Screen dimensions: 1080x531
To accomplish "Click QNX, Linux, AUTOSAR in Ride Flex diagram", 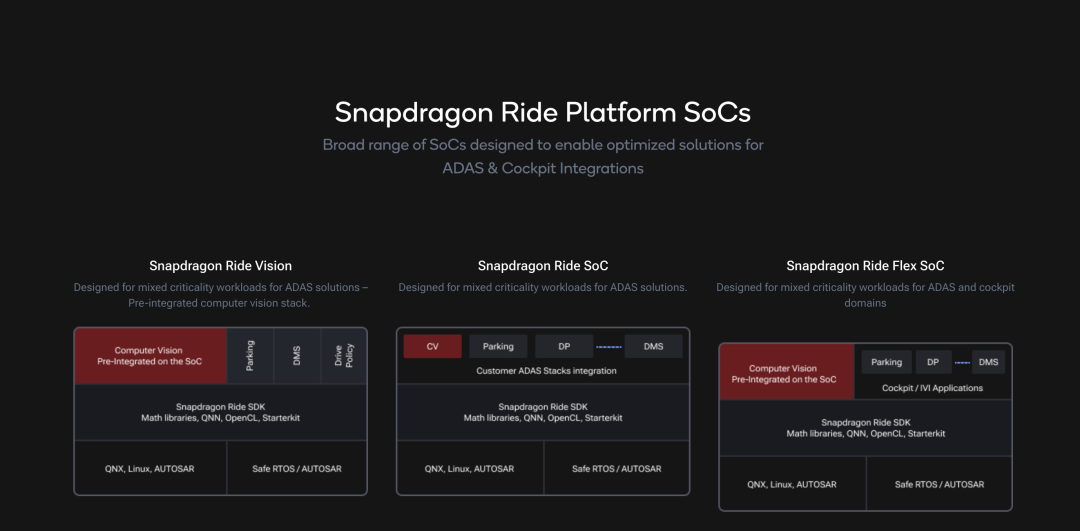I will tap(792, 484).
